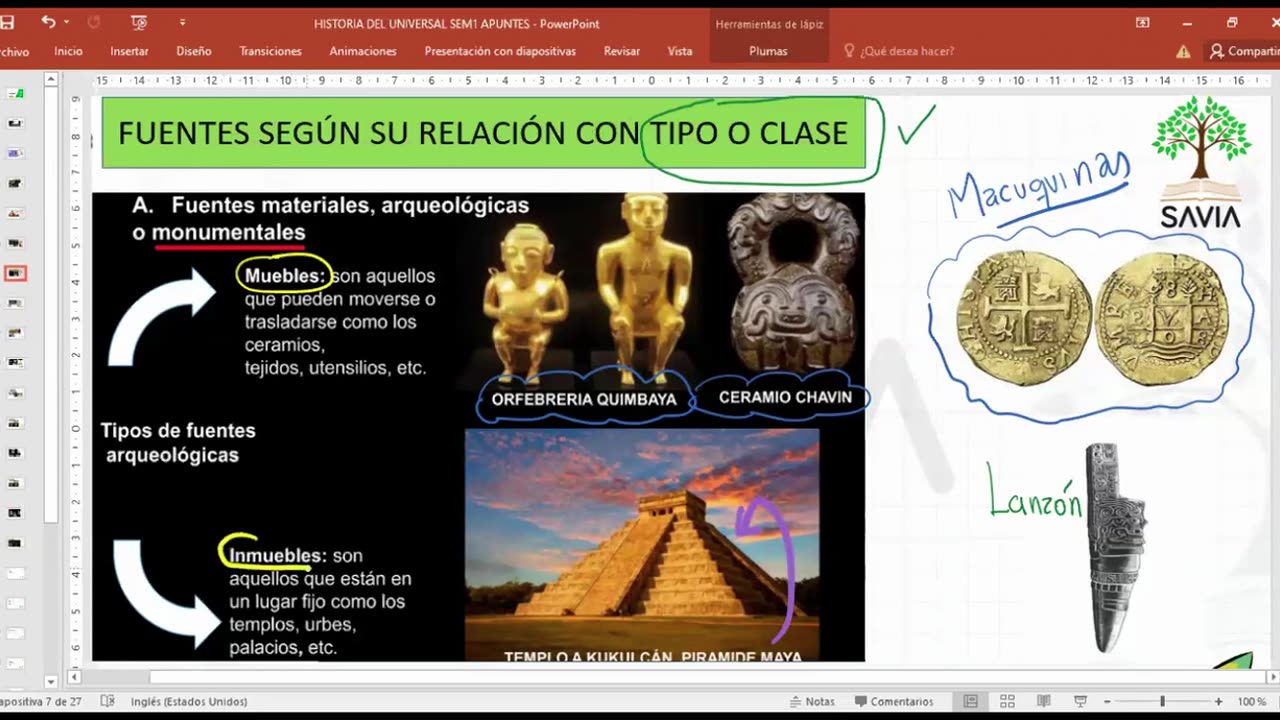Click the Undo arrow icon
The height and width of the screenshot is (720, 1280).
48,22
